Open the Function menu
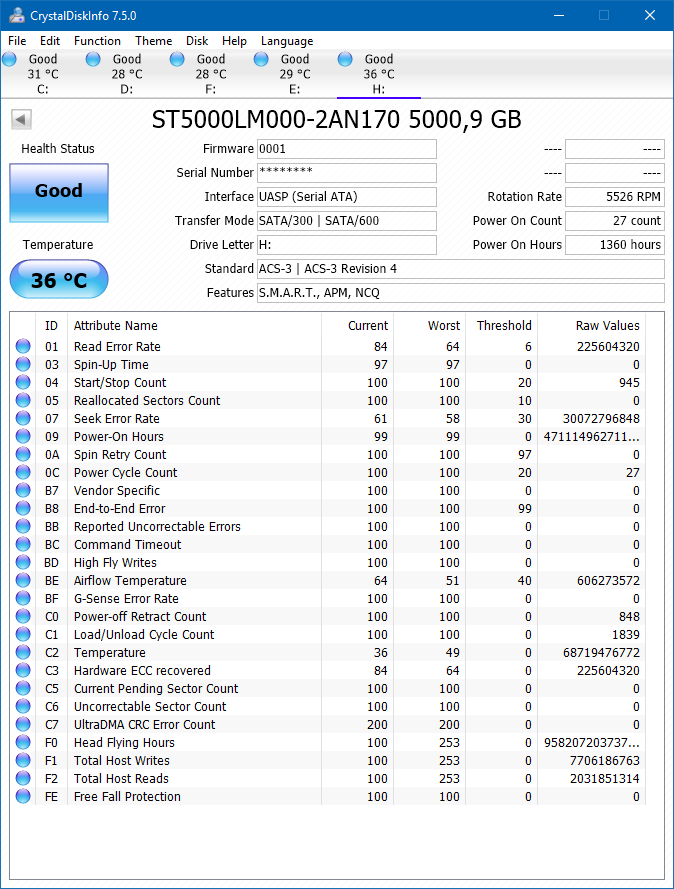Screen dimensions: 674x889 97,41
